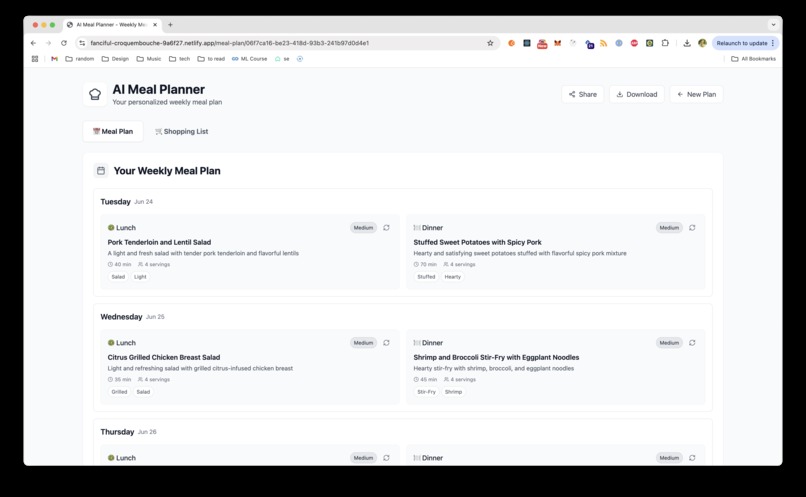Regenerate the Pork Tenderloin and Lentil Salad lunch
This screenshot has height=497, width=806.
[x=386, y=228]
